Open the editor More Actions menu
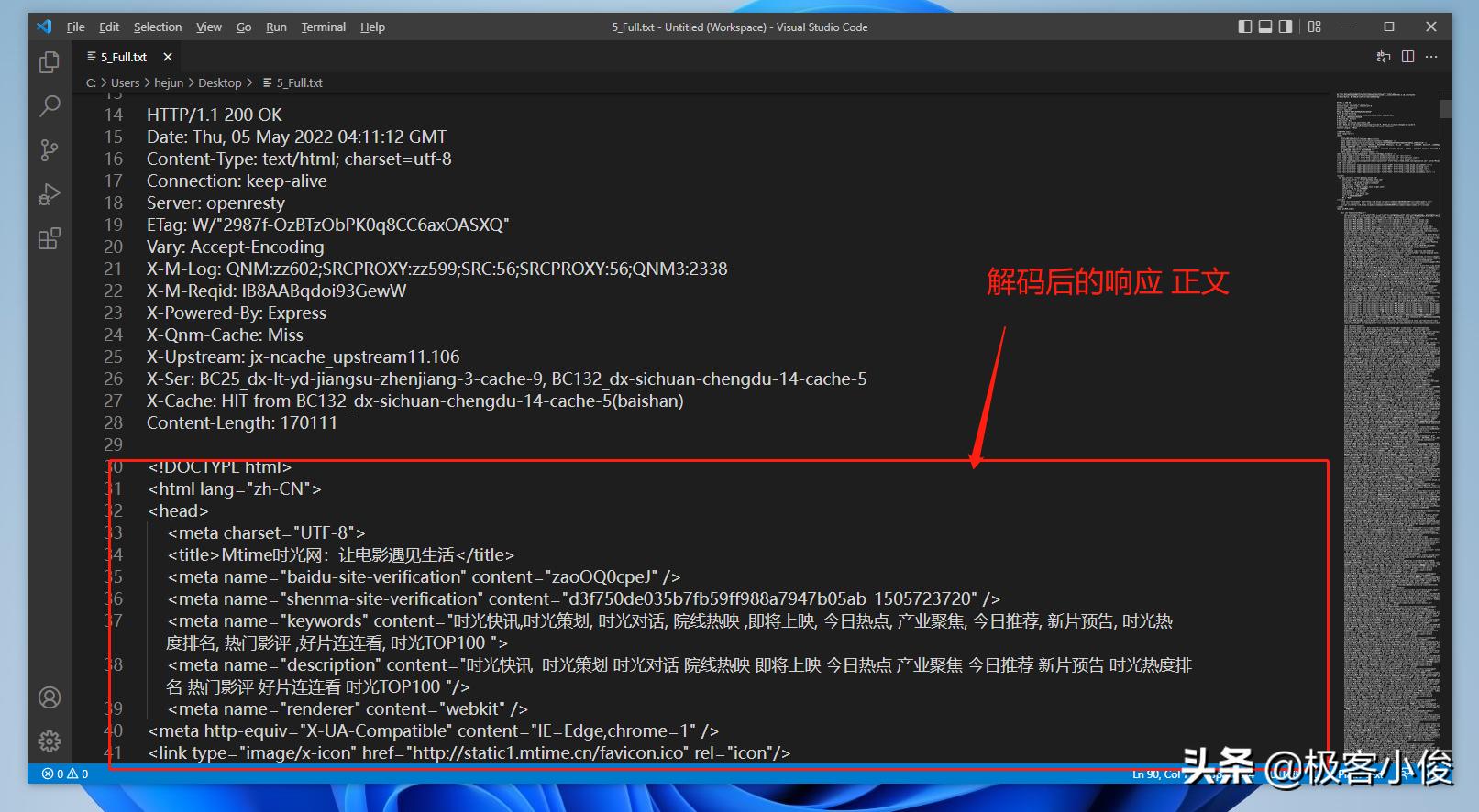Image resolution: width=1479 pixels, height=812 pixels. click(x=1432, y=57)
